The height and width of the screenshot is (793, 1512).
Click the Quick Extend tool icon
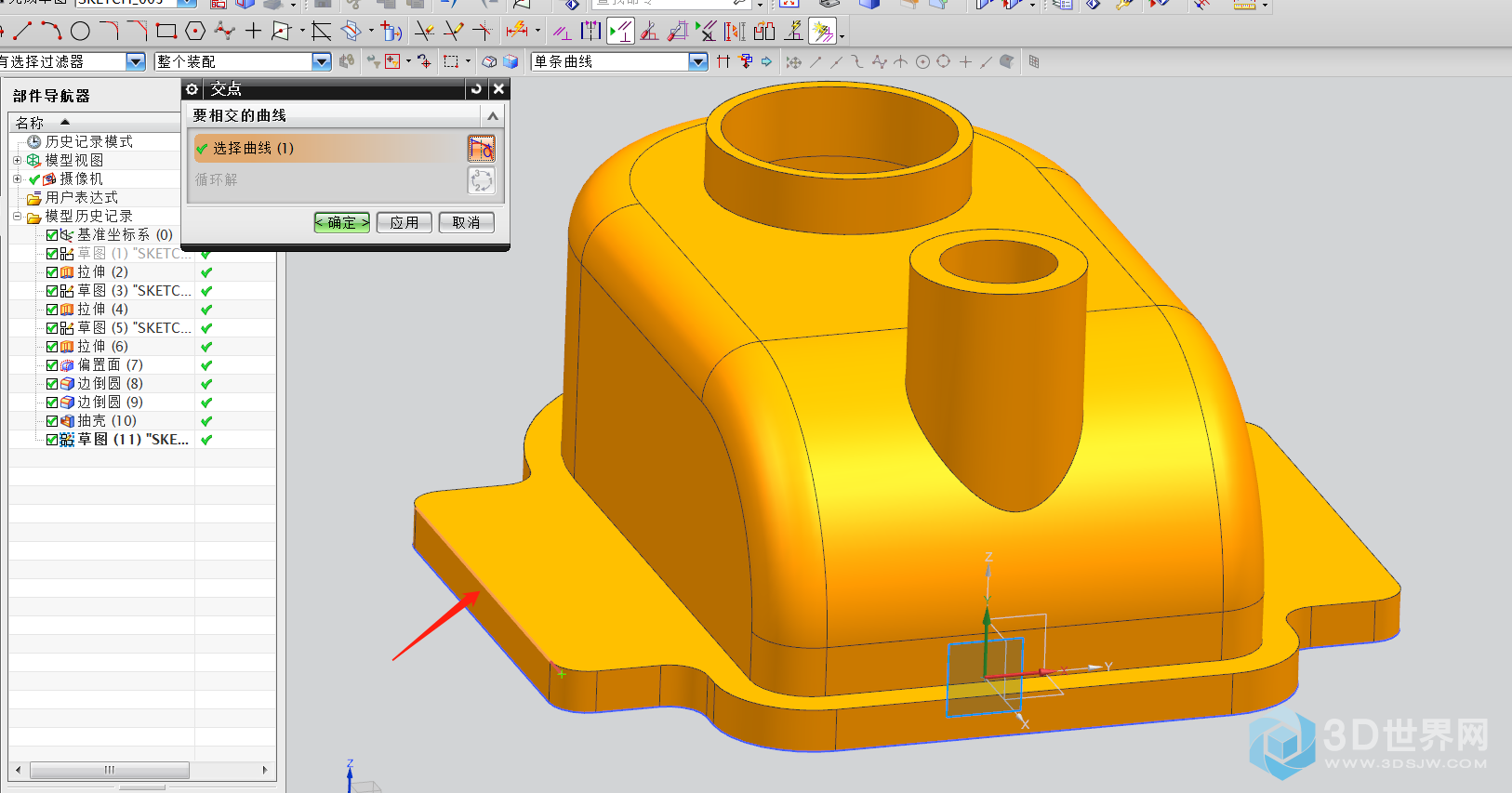point(453,32)
